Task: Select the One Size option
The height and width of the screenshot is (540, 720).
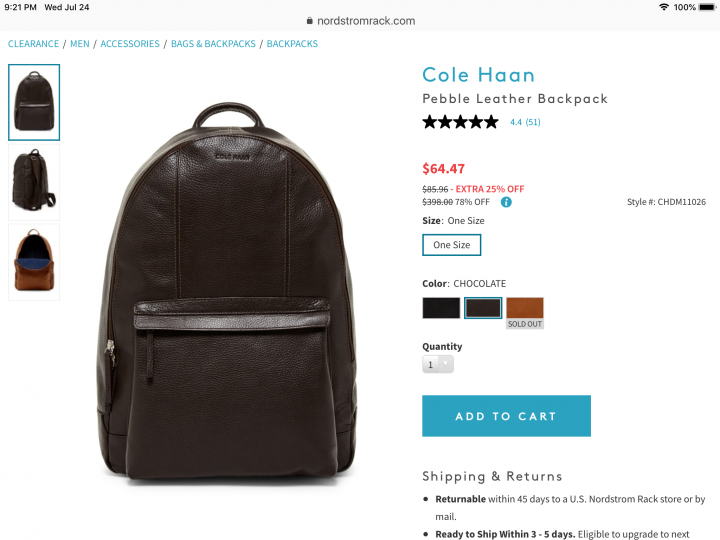Action: (451, 245)
